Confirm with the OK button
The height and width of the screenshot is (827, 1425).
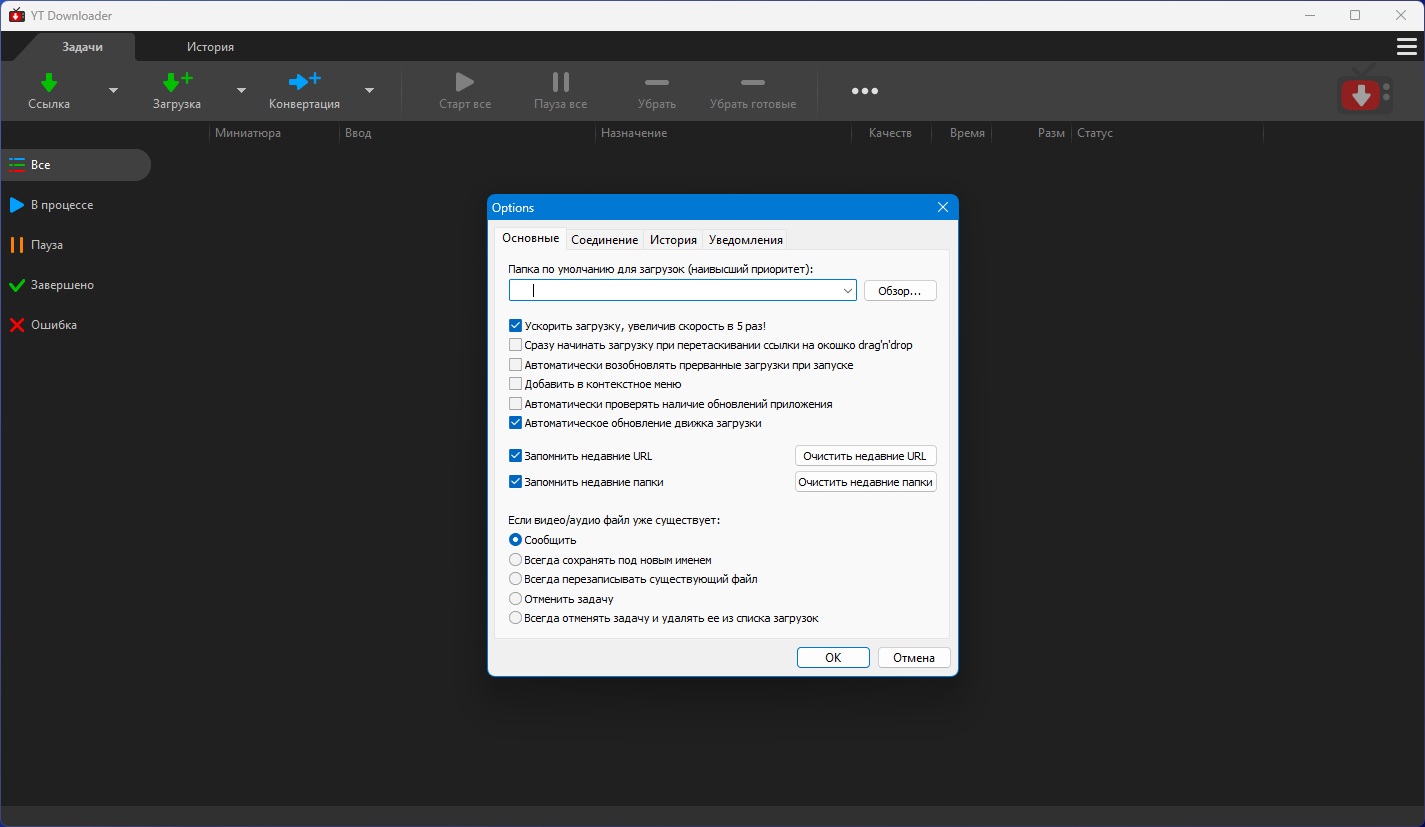click(x=833, y=658)
